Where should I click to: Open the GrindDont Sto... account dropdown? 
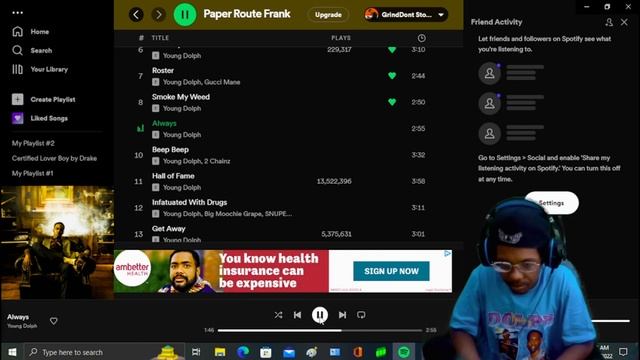point(405,15)
